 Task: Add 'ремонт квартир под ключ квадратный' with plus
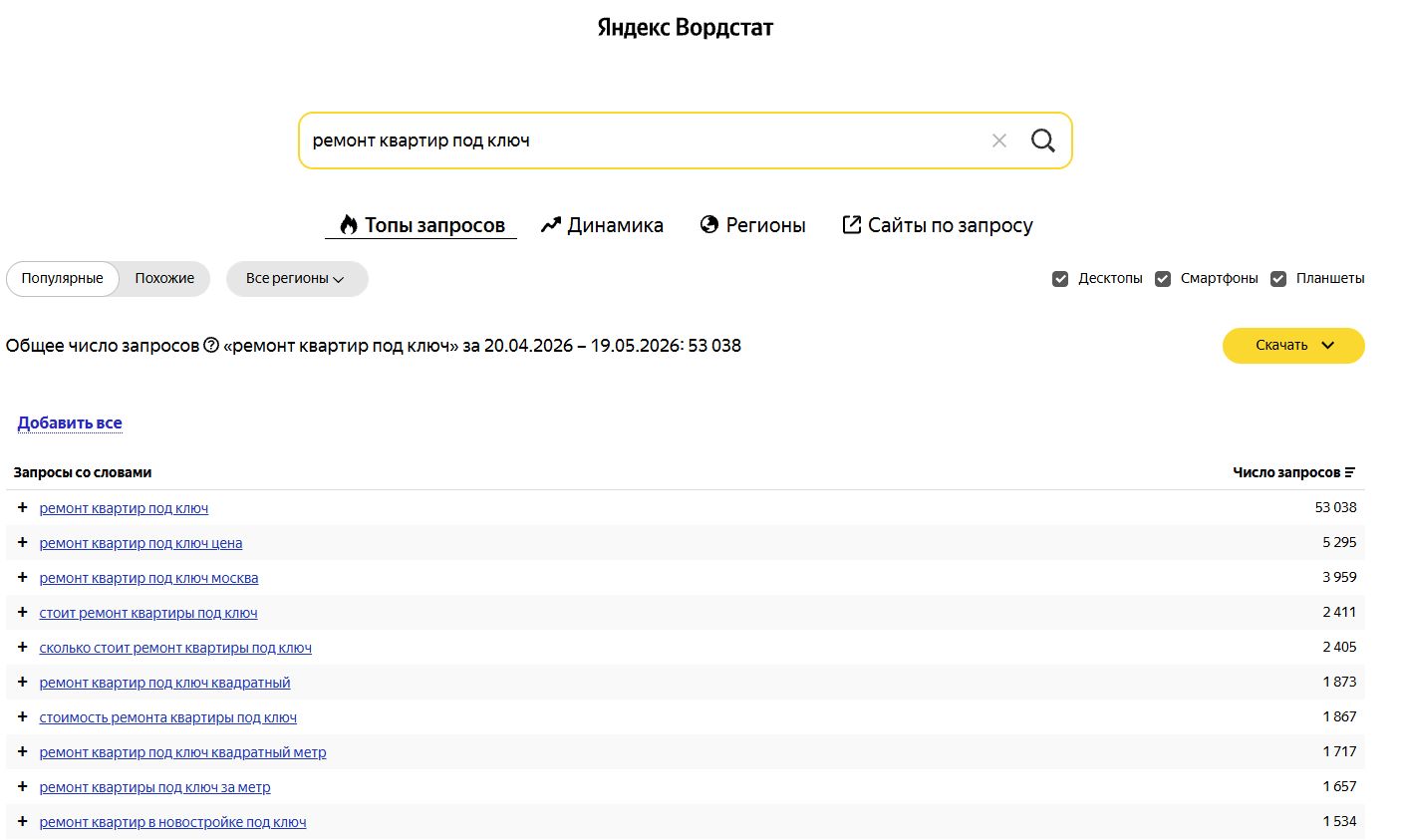pyautogui.click(x=22, y=682)
